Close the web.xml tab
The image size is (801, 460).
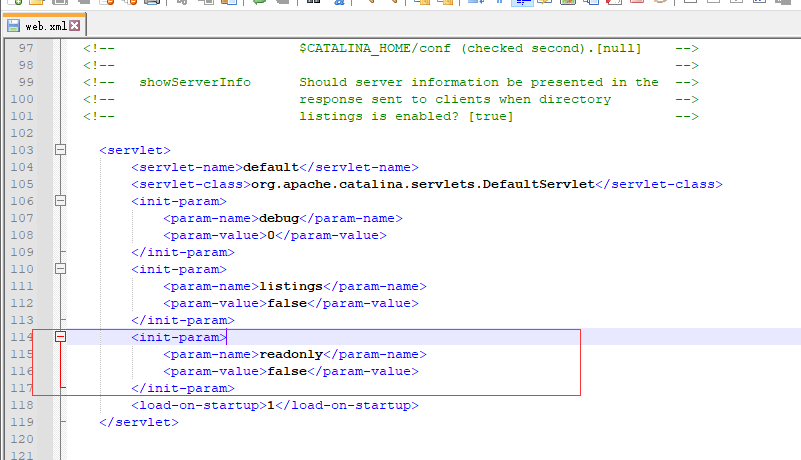point(75,26)
